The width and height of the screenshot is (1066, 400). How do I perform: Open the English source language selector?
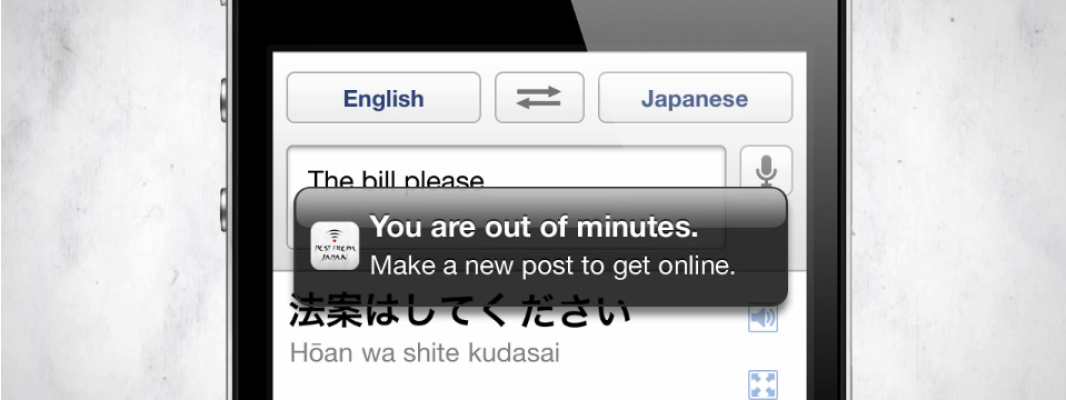[x=383, y=97]
